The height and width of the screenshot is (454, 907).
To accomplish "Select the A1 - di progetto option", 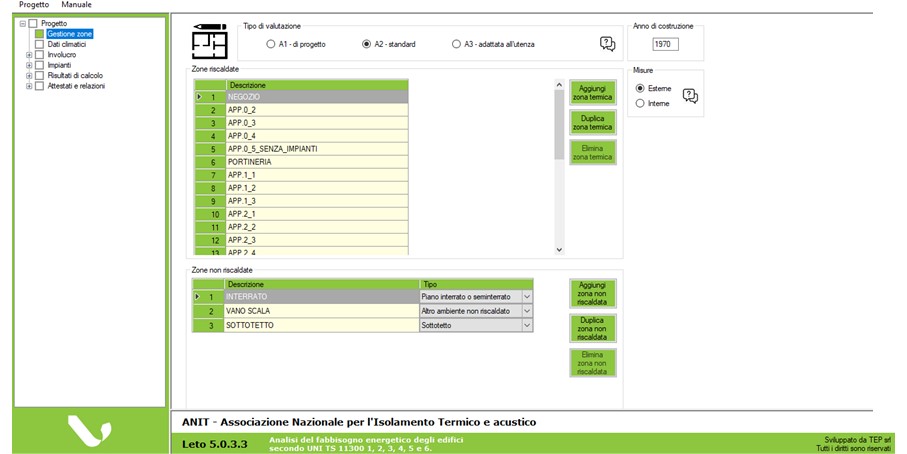I will click(271, 44).
